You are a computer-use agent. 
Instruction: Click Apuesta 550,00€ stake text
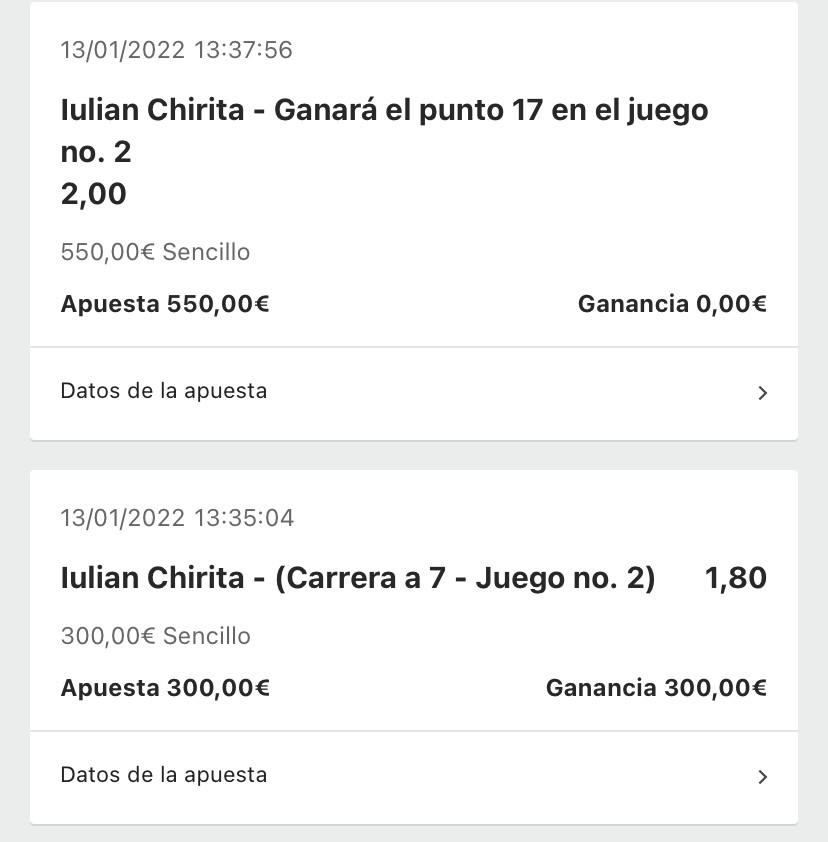coord(165,304)
